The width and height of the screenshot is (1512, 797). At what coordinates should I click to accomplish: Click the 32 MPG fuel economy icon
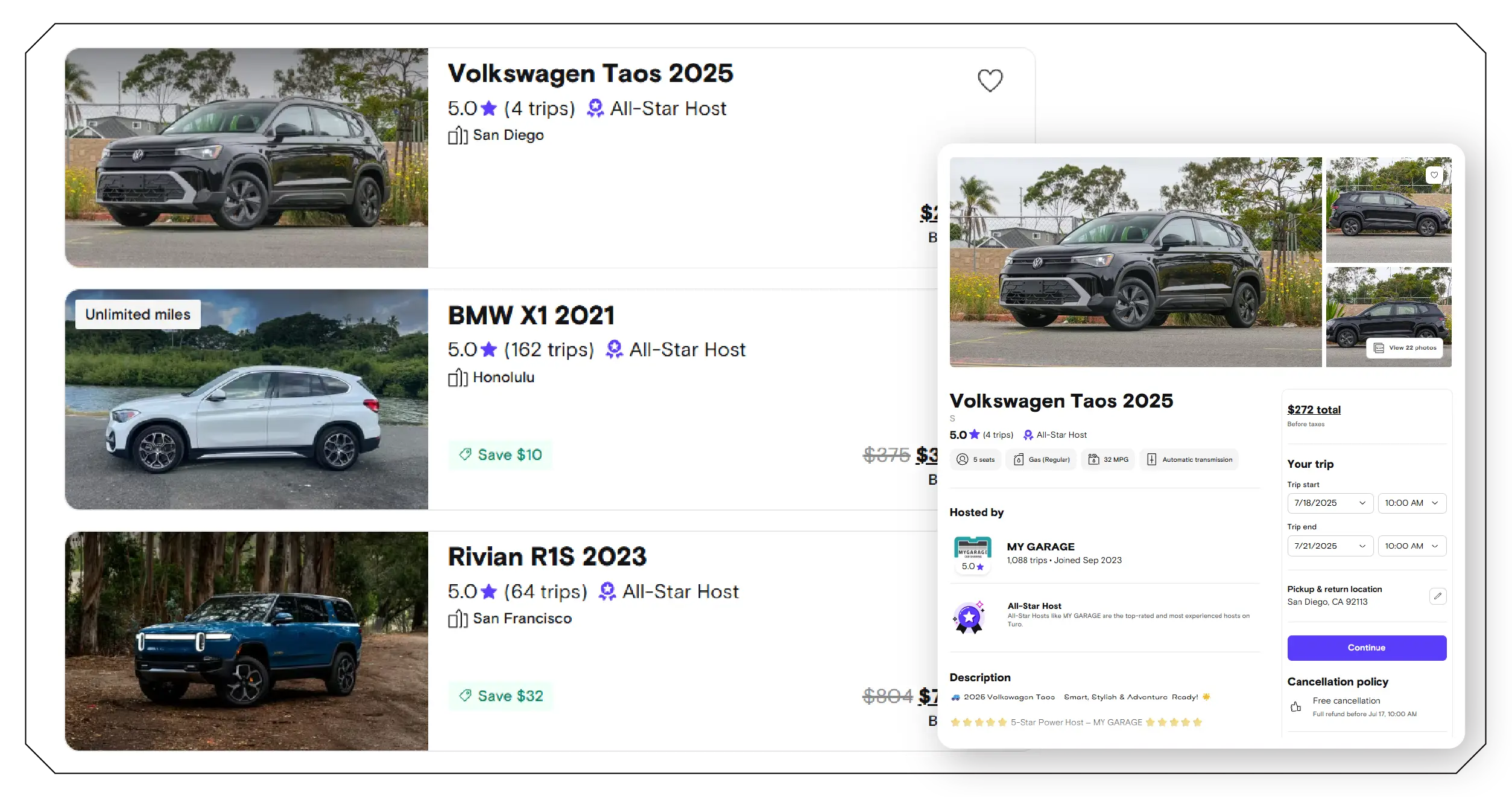[x=1093, y=459]
